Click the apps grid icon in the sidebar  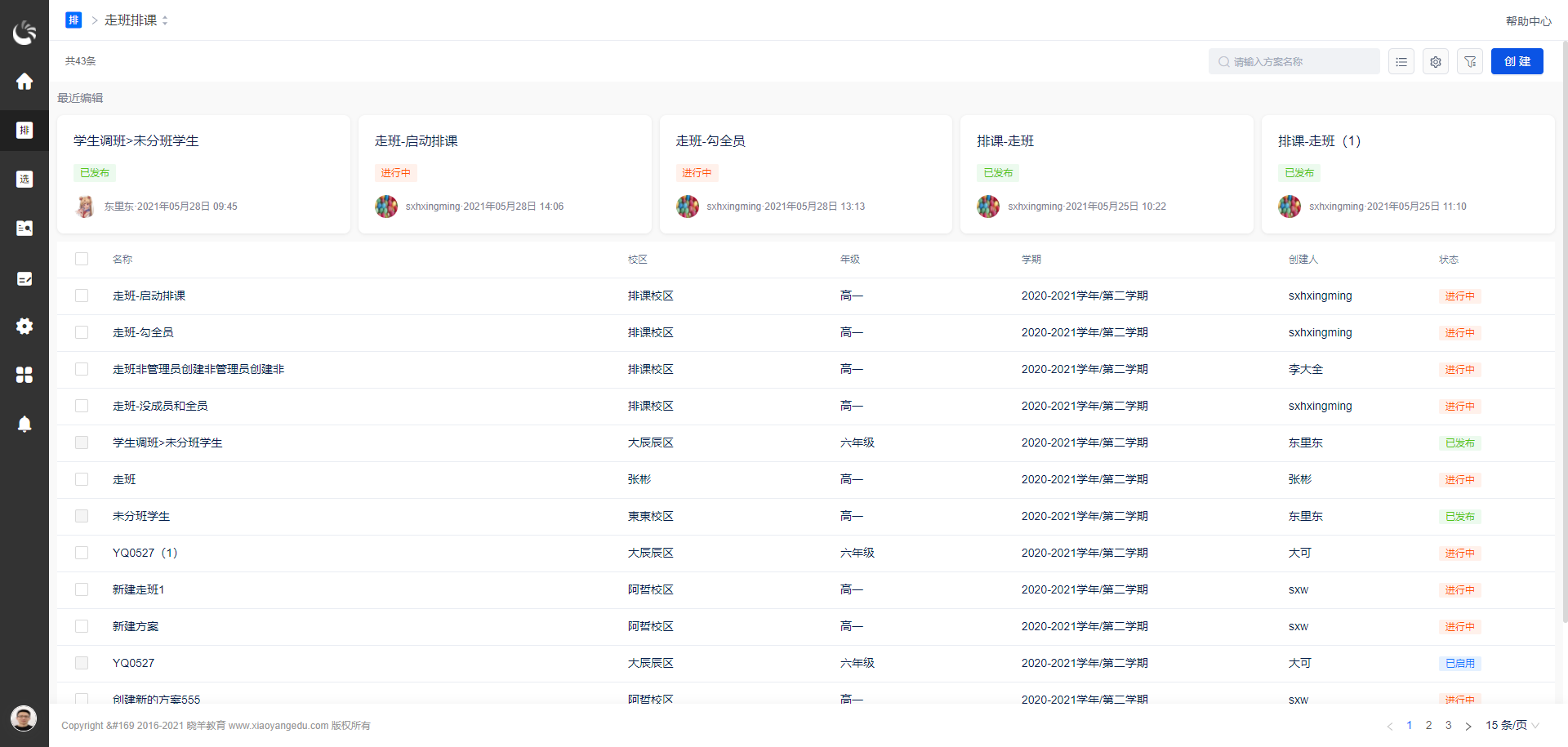[24, 375]
